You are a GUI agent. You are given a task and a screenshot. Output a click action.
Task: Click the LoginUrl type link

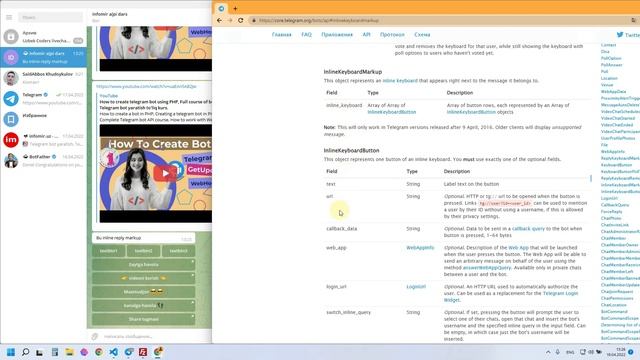tap(416, 287)
